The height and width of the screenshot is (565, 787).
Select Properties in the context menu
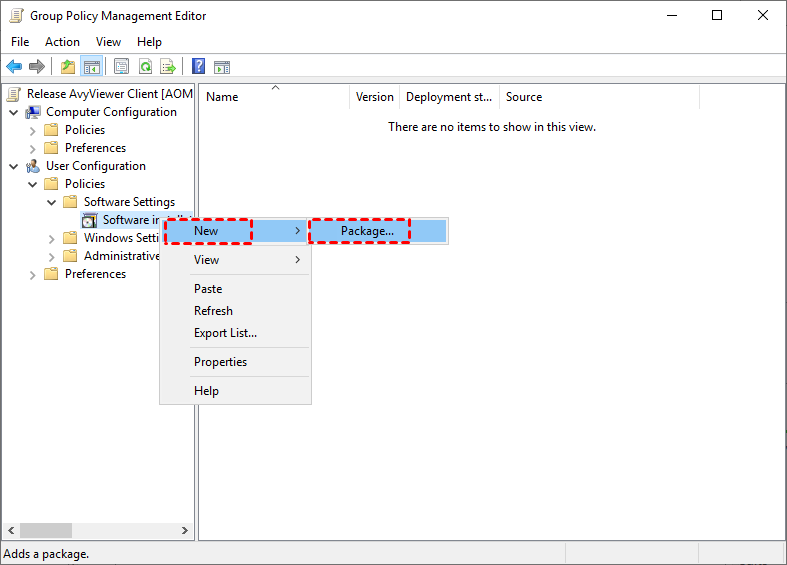tap(220, 362)
